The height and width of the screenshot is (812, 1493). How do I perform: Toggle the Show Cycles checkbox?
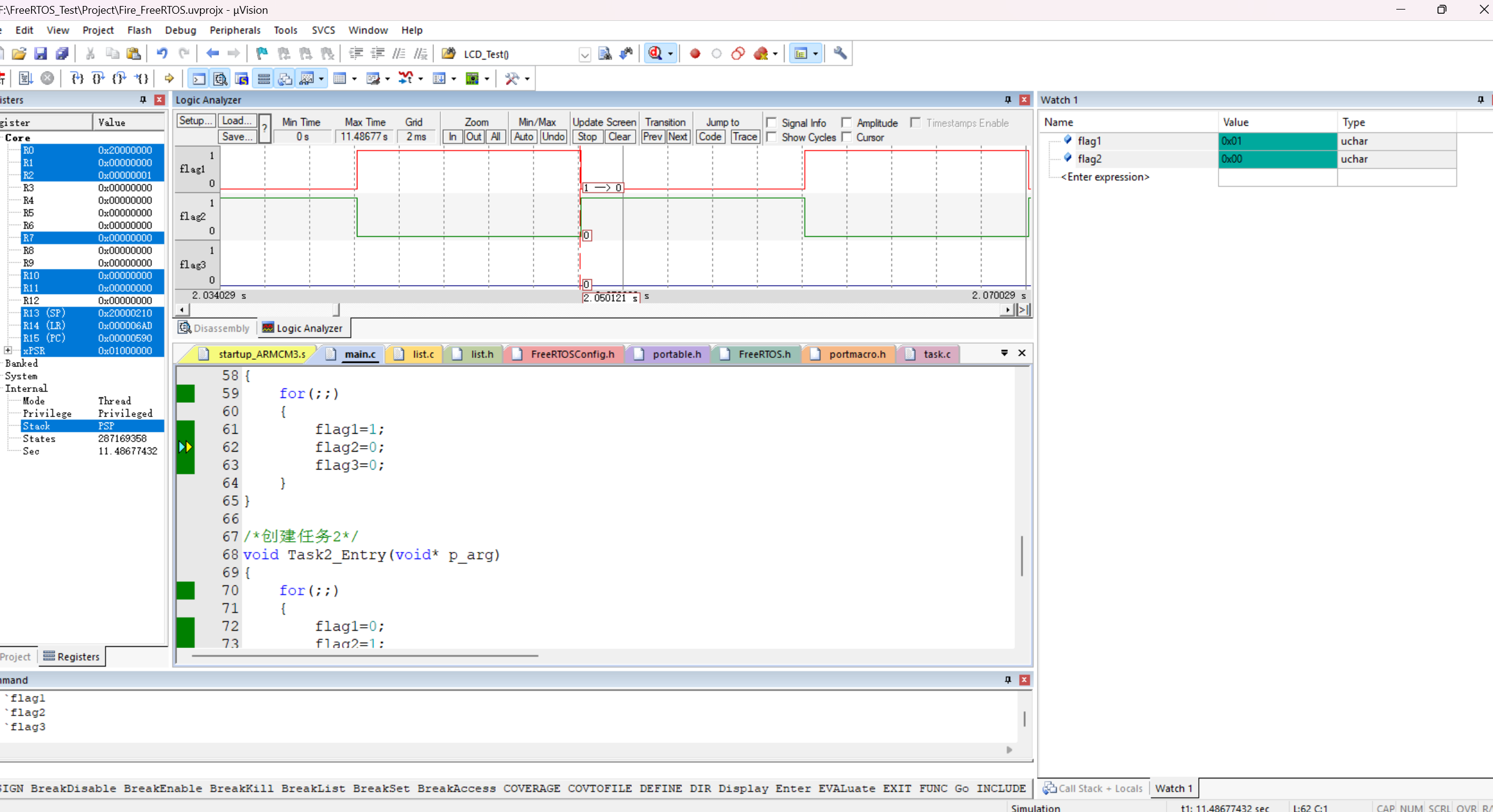[772, 137]
